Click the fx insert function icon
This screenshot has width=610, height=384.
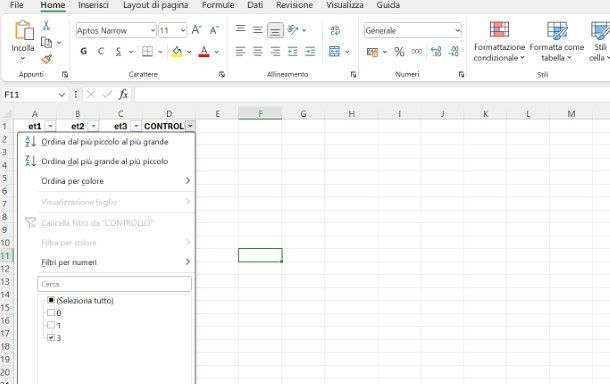pyautogui.click(x=123, y=94)
